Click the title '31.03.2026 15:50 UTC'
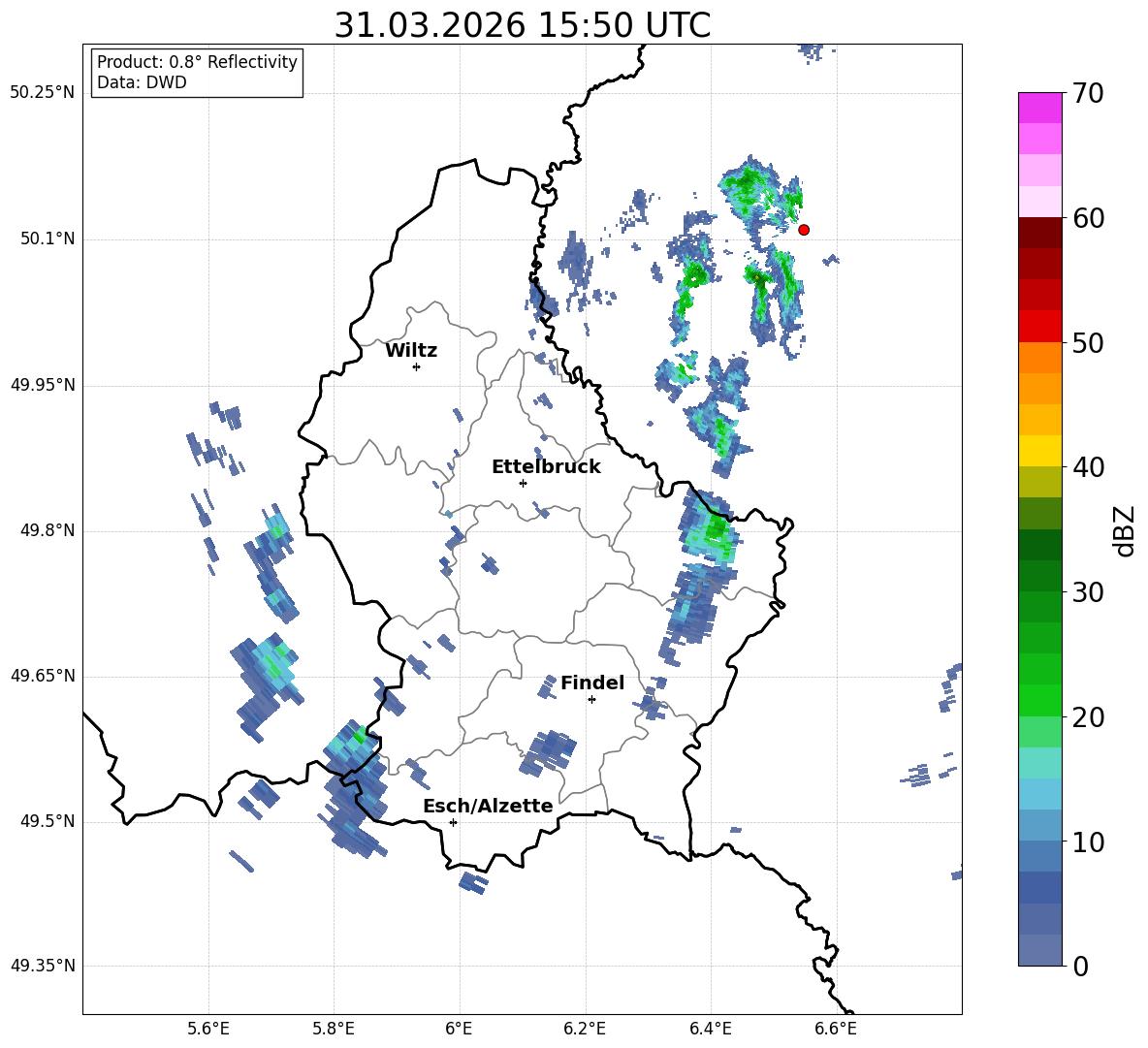Screen dimensions: 1148x1048 522,25
